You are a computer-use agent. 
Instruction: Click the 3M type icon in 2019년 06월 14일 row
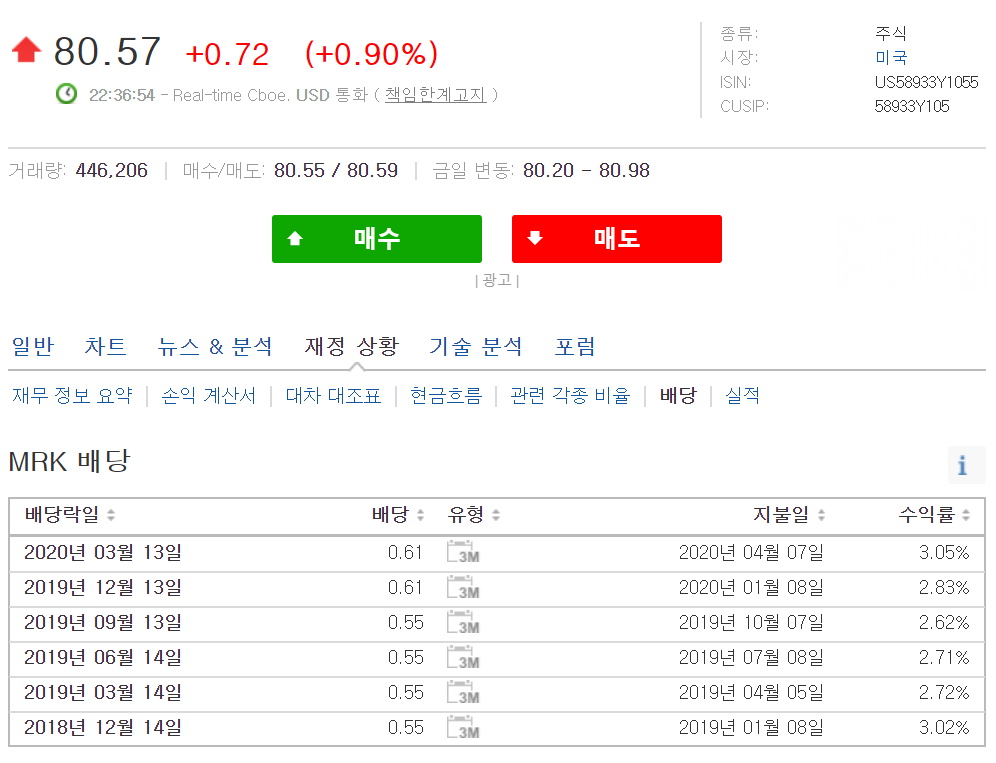tap(463, 657)
